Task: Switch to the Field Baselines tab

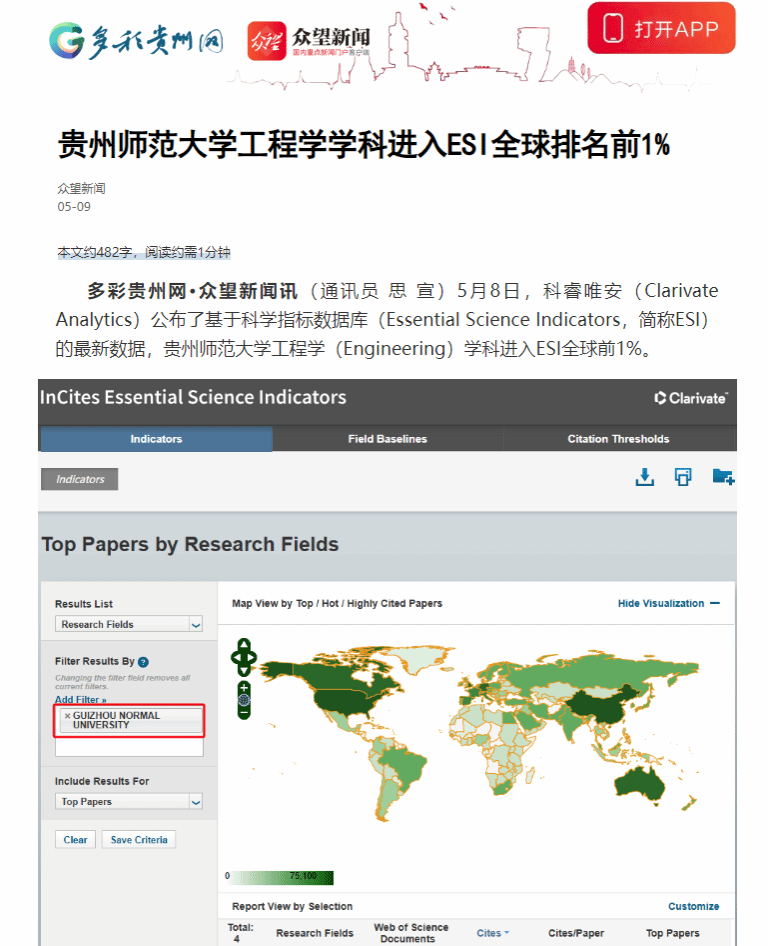Action: [x=387, y=439]
